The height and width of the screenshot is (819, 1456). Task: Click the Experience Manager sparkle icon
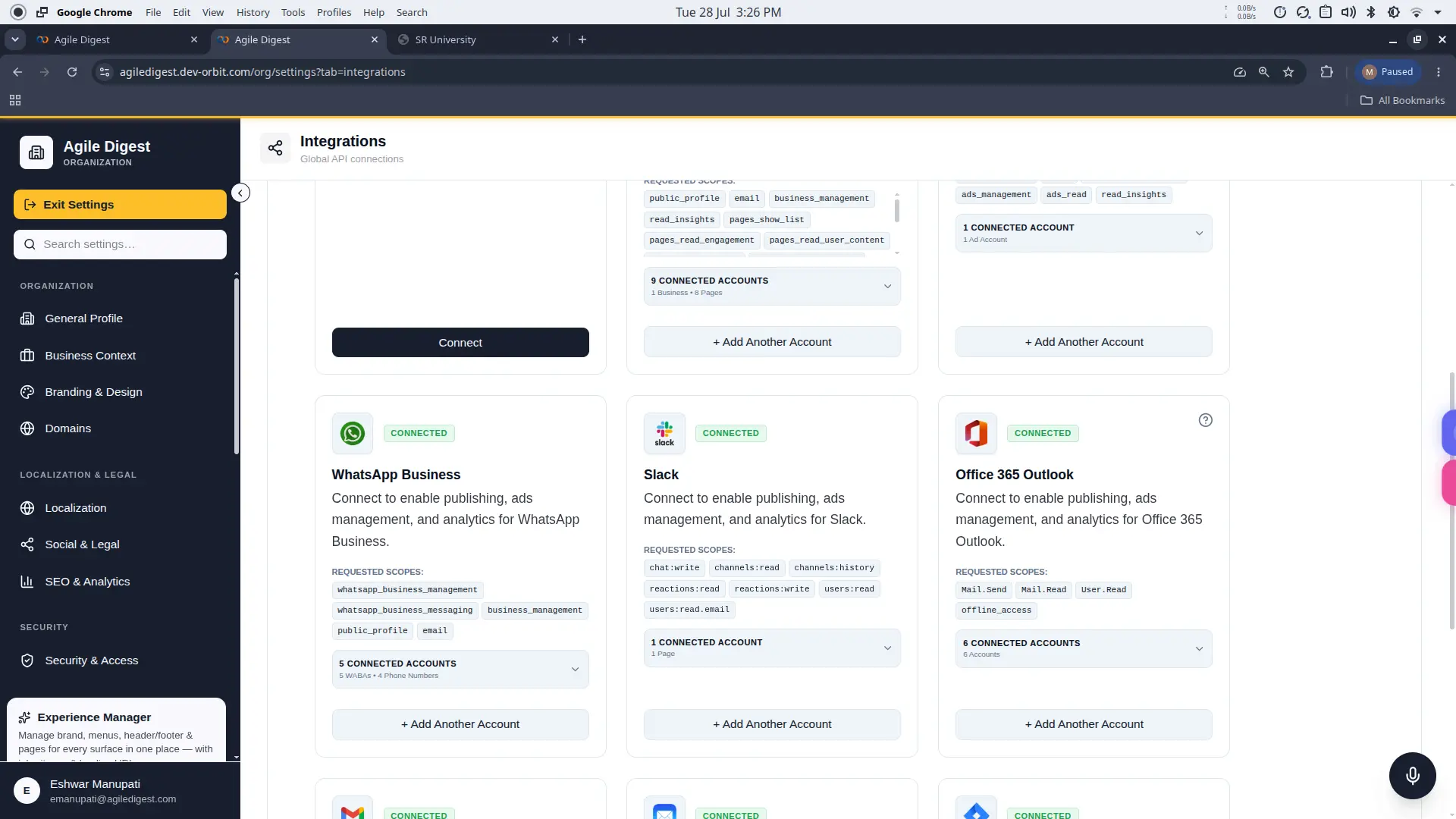[x=24, y=717]
